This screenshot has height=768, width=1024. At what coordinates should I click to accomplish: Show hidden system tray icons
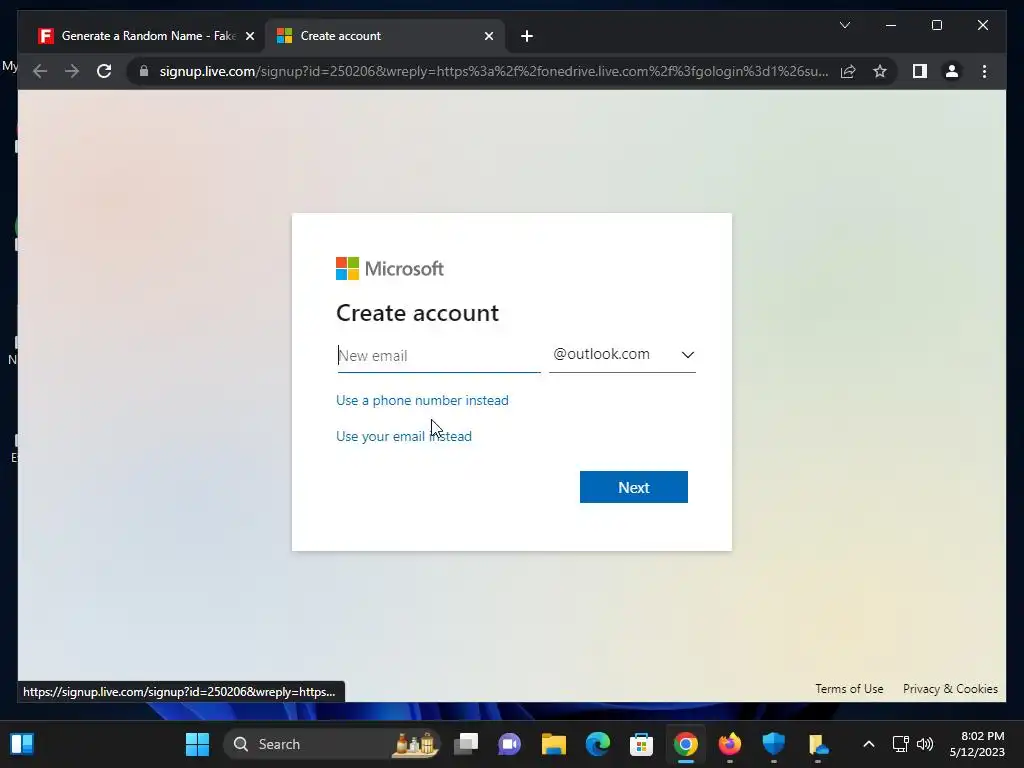click(x=869, y=744)
